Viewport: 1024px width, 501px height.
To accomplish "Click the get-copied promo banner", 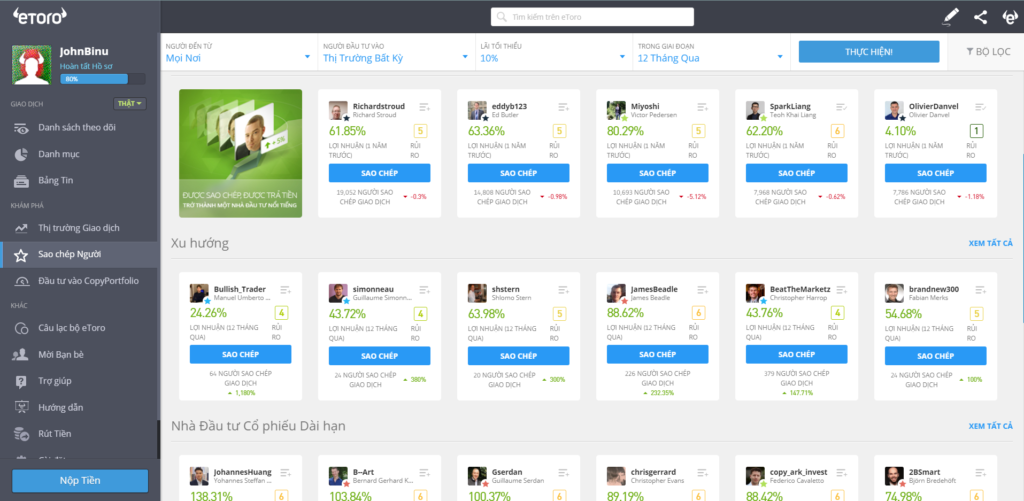I will pyautogui.click(x=240, y=154).
